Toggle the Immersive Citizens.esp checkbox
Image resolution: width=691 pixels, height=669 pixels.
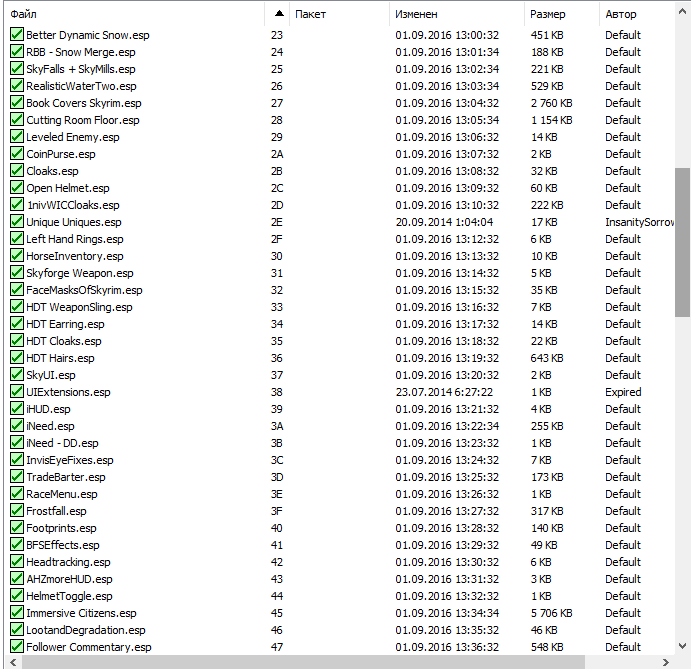(17, 612)
